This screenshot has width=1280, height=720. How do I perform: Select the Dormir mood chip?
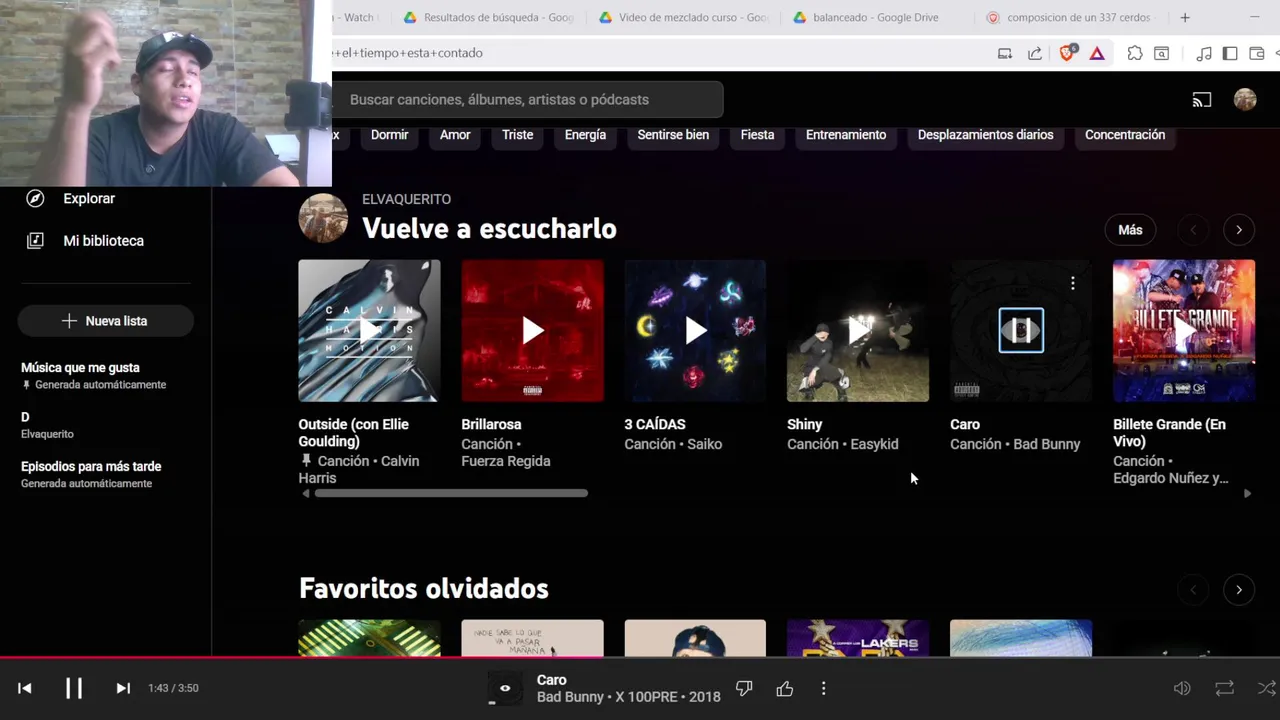click(x=389, y=135)
